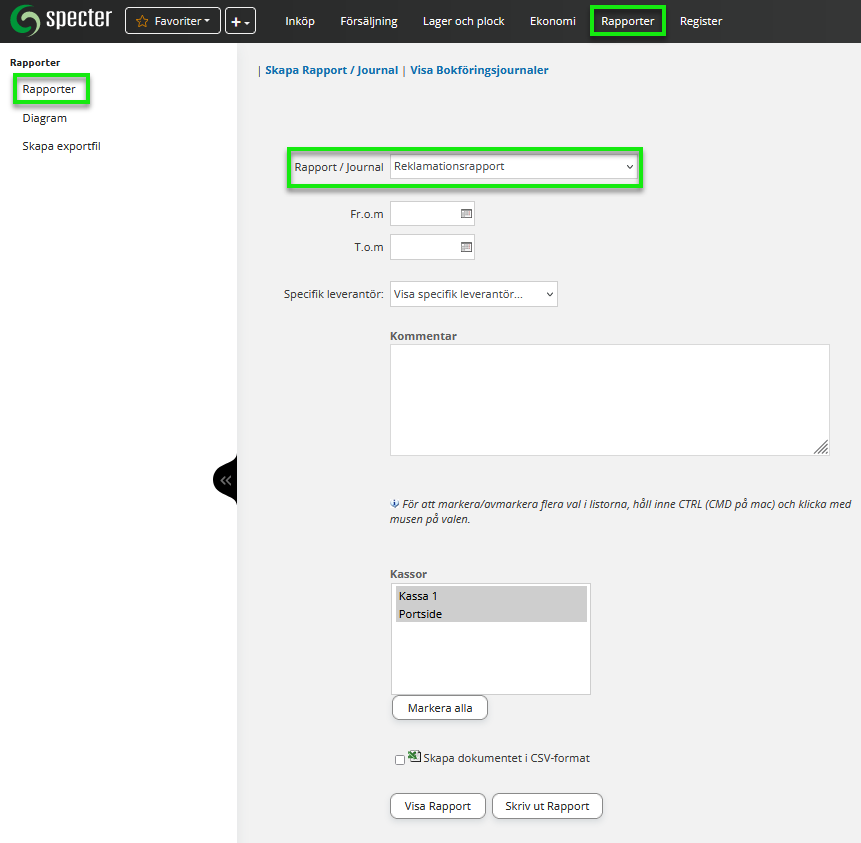
Task: Click inside the Kommentar text area
Action: (x=608, y=399)
